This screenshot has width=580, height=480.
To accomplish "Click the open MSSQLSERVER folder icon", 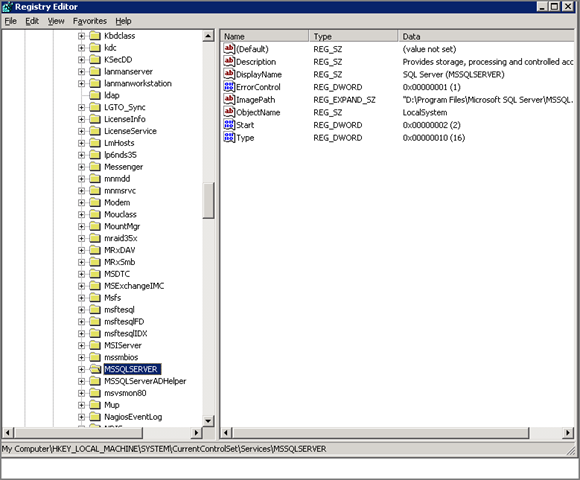I will [x=95, y=369].
